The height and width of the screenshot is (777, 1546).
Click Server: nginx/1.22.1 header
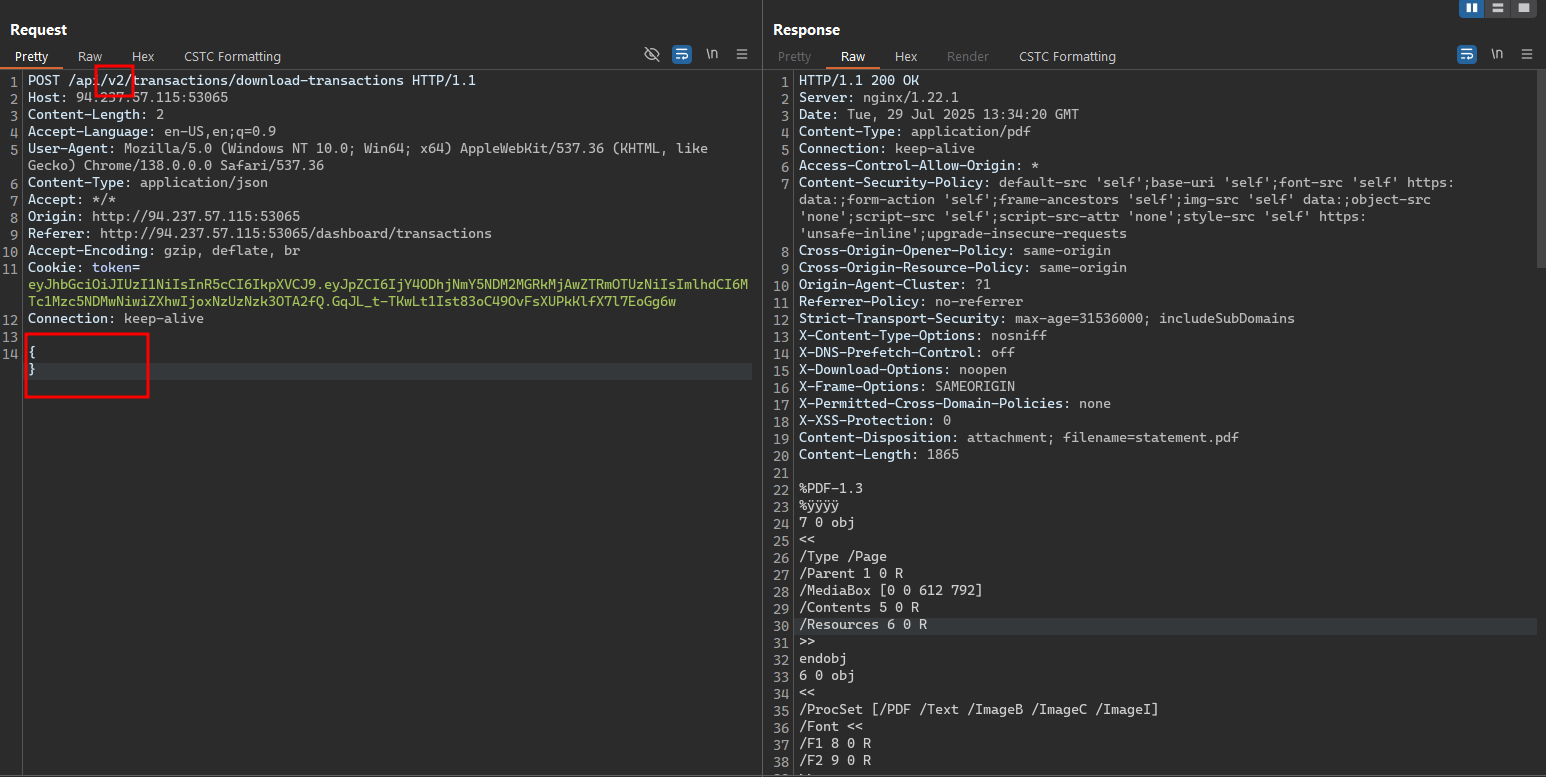[x=879, y=97]
